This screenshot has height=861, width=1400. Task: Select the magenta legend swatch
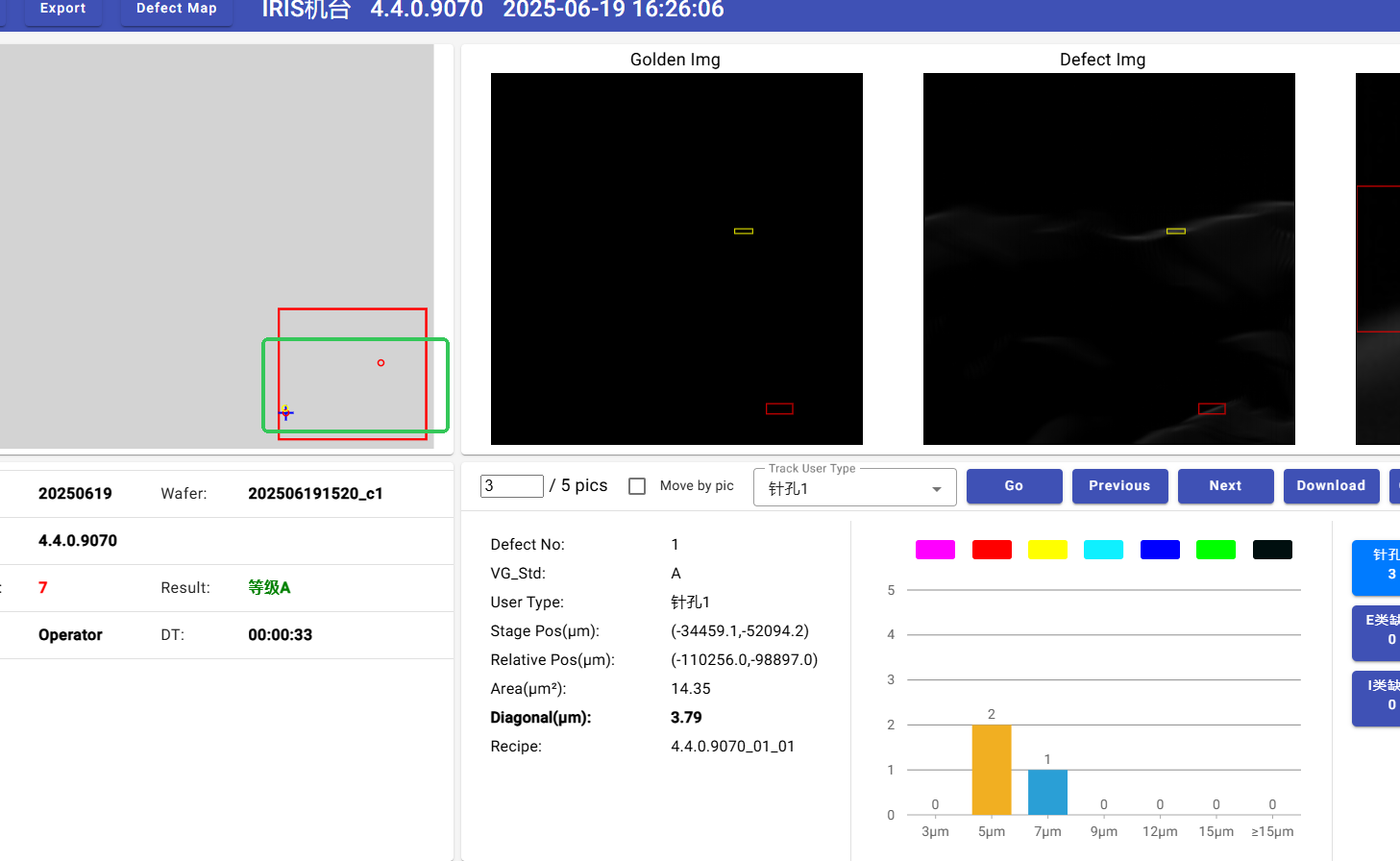935,550
